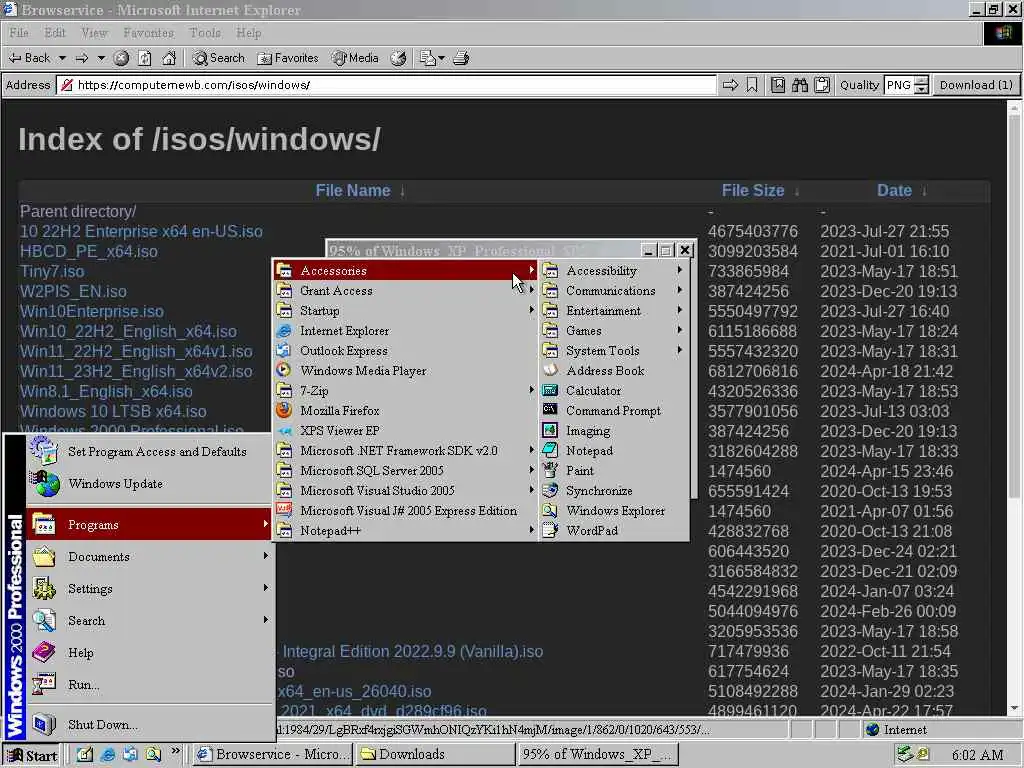Viewport: 1024px width, 768px height.
Task: Open Microsoft Visual J# 2005 Express Edition
Action: 405,511
